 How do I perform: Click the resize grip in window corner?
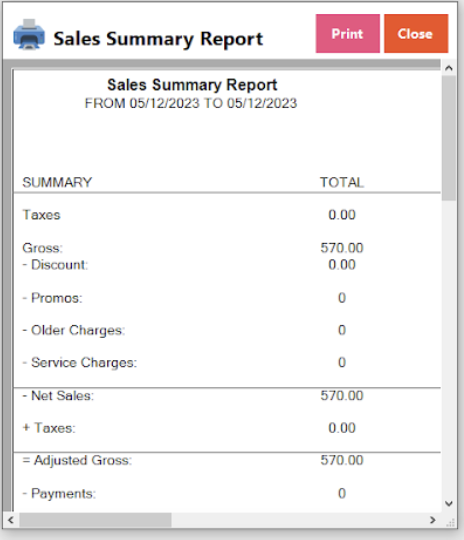click(450, 522)
